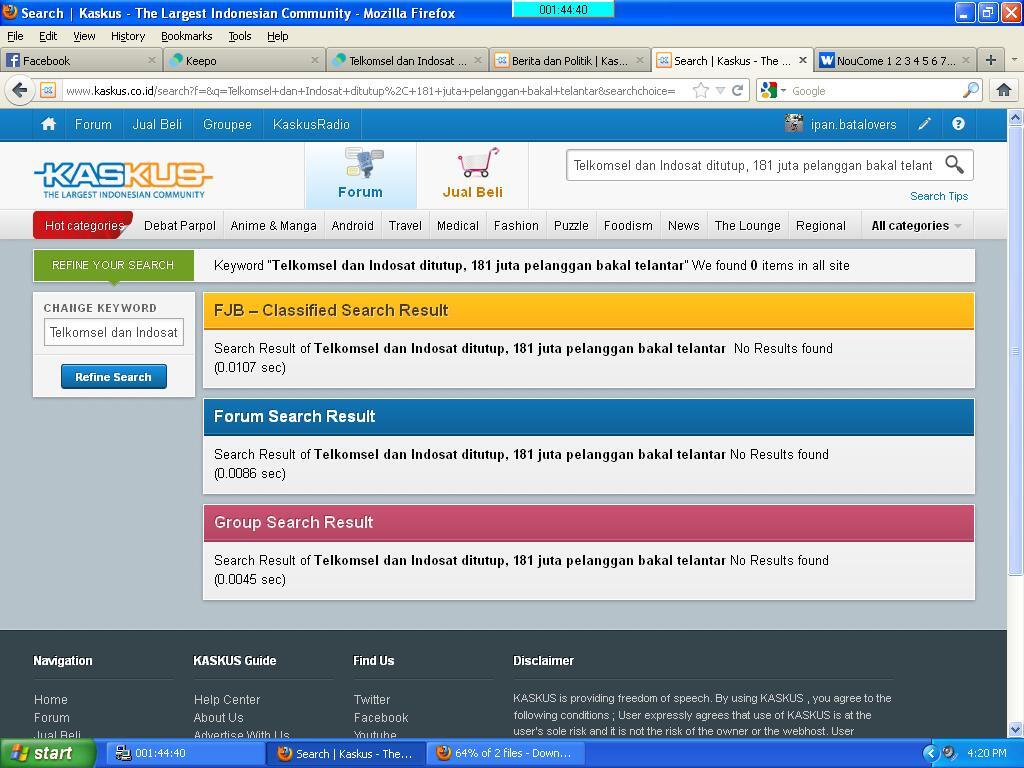Image resolution: width=1024 pixels, height=768 pixels.
Task: Click the Windows start button
Action: pos(47,754)
